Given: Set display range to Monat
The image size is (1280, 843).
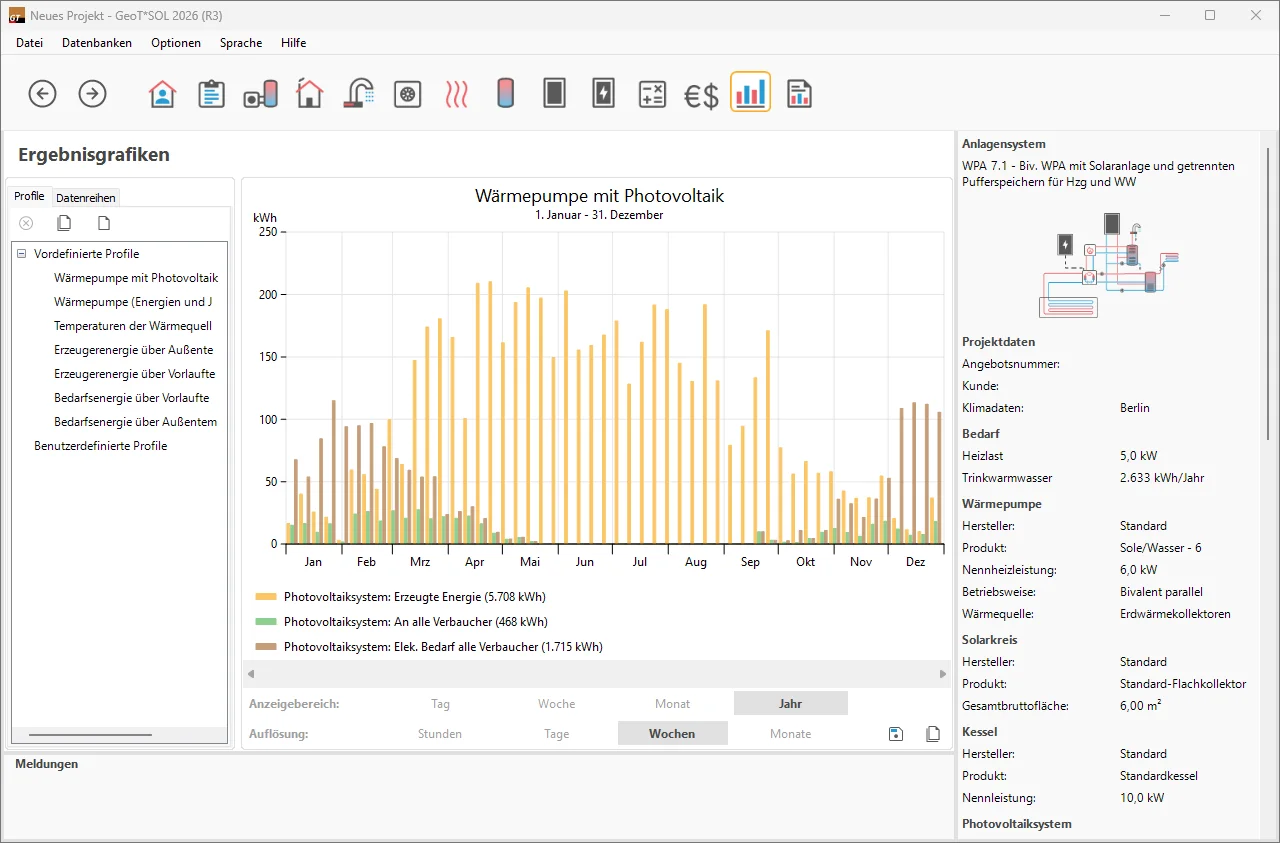Looking at the screenshot, I should pyautogui.click(x=672, y=704).
